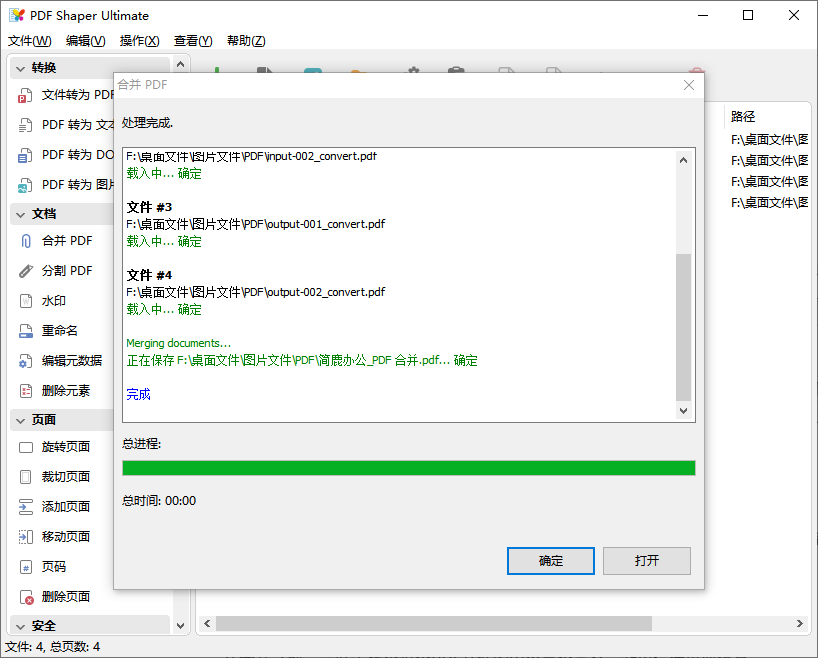Click the merge log scrollbar down arrow
Viewport: 818px width, 658px height.
pyautogui.click(x=683, y=410)
